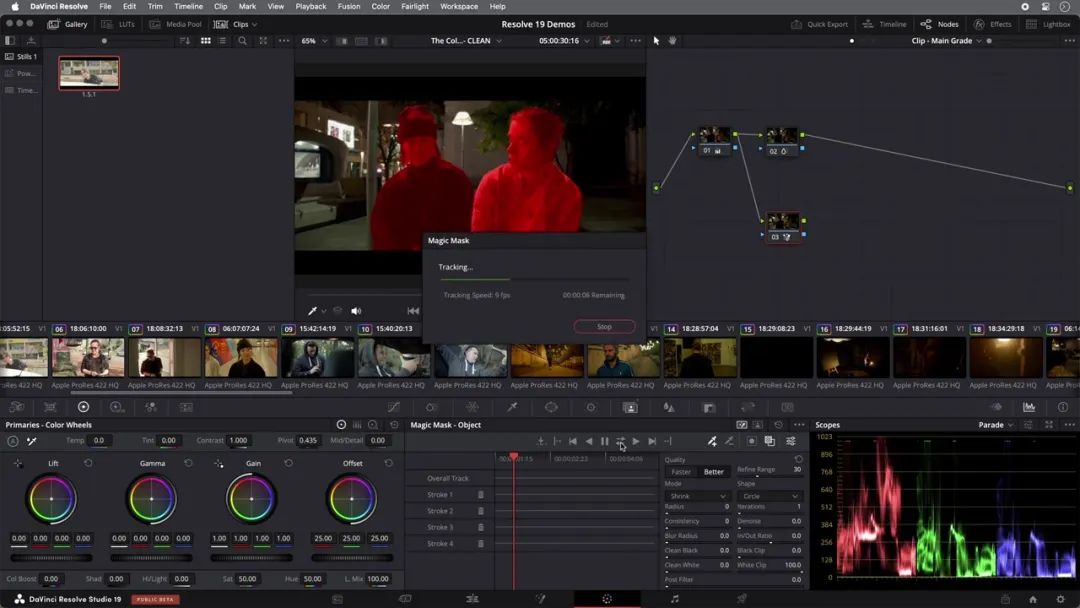Open the Playback menu
The height and width of the screenshot is (608, 1080).
tap(311, 6)
